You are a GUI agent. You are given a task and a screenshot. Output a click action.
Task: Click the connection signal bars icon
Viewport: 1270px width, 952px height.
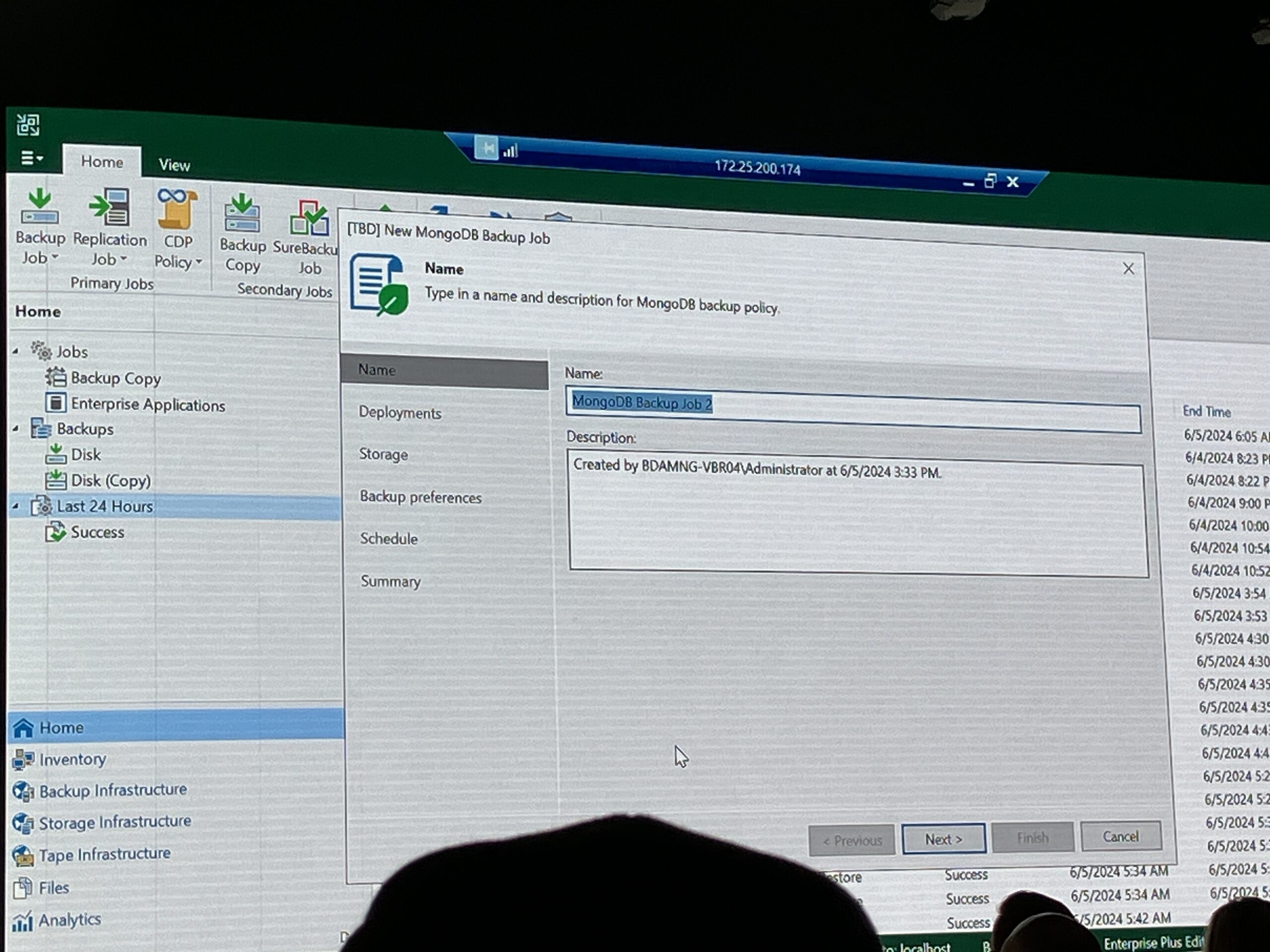point(510,151)
